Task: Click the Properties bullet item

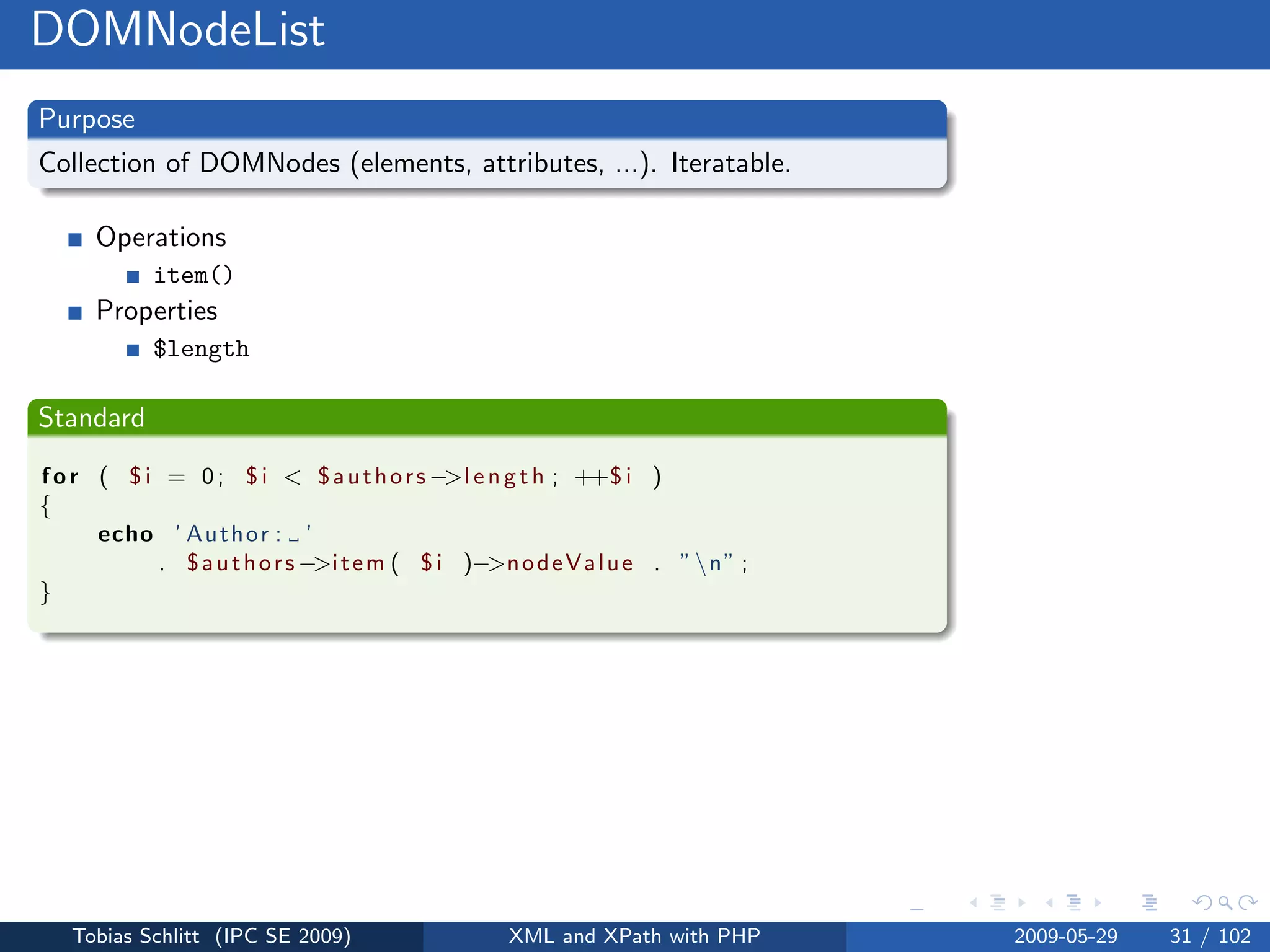Action: click(157, 311)
